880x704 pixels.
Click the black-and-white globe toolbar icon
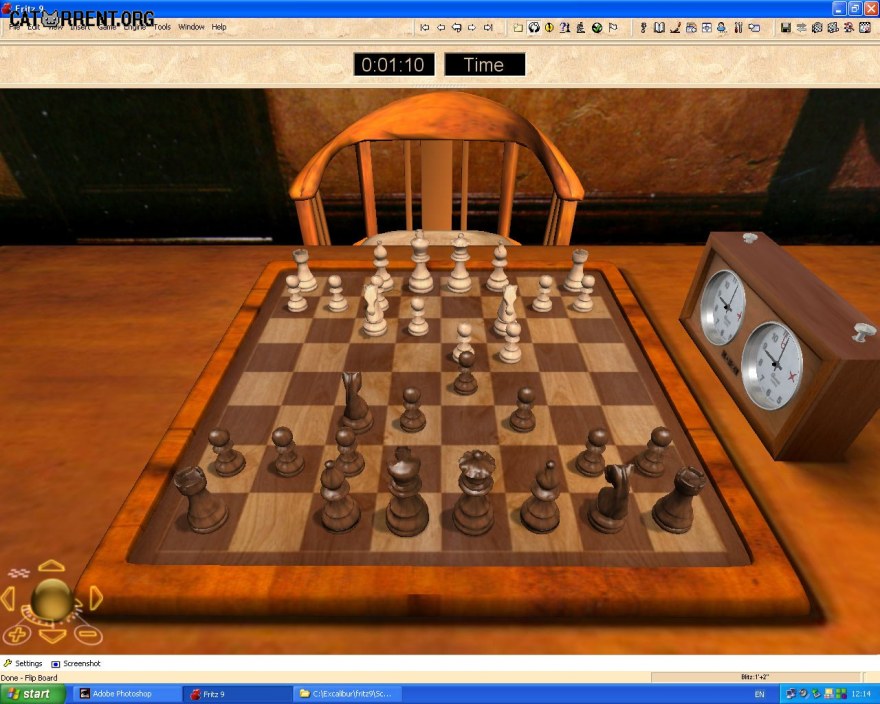(x=534, y=27)
